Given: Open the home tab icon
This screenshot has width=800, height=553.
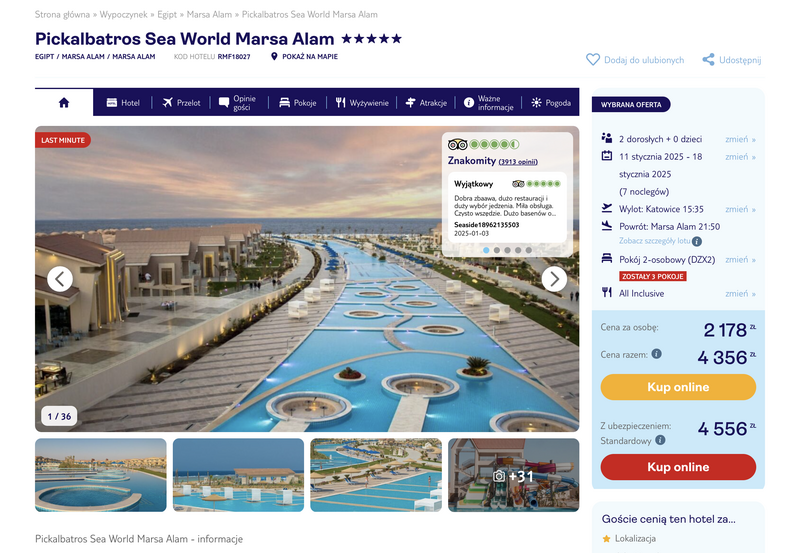Looking at the screenshot, I should coord(64,103).
